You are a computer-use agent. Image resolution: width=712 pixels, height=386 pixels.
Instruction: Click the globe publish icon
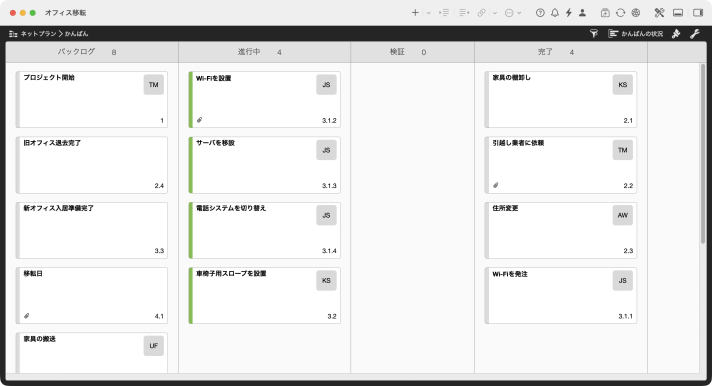[636, 13]
